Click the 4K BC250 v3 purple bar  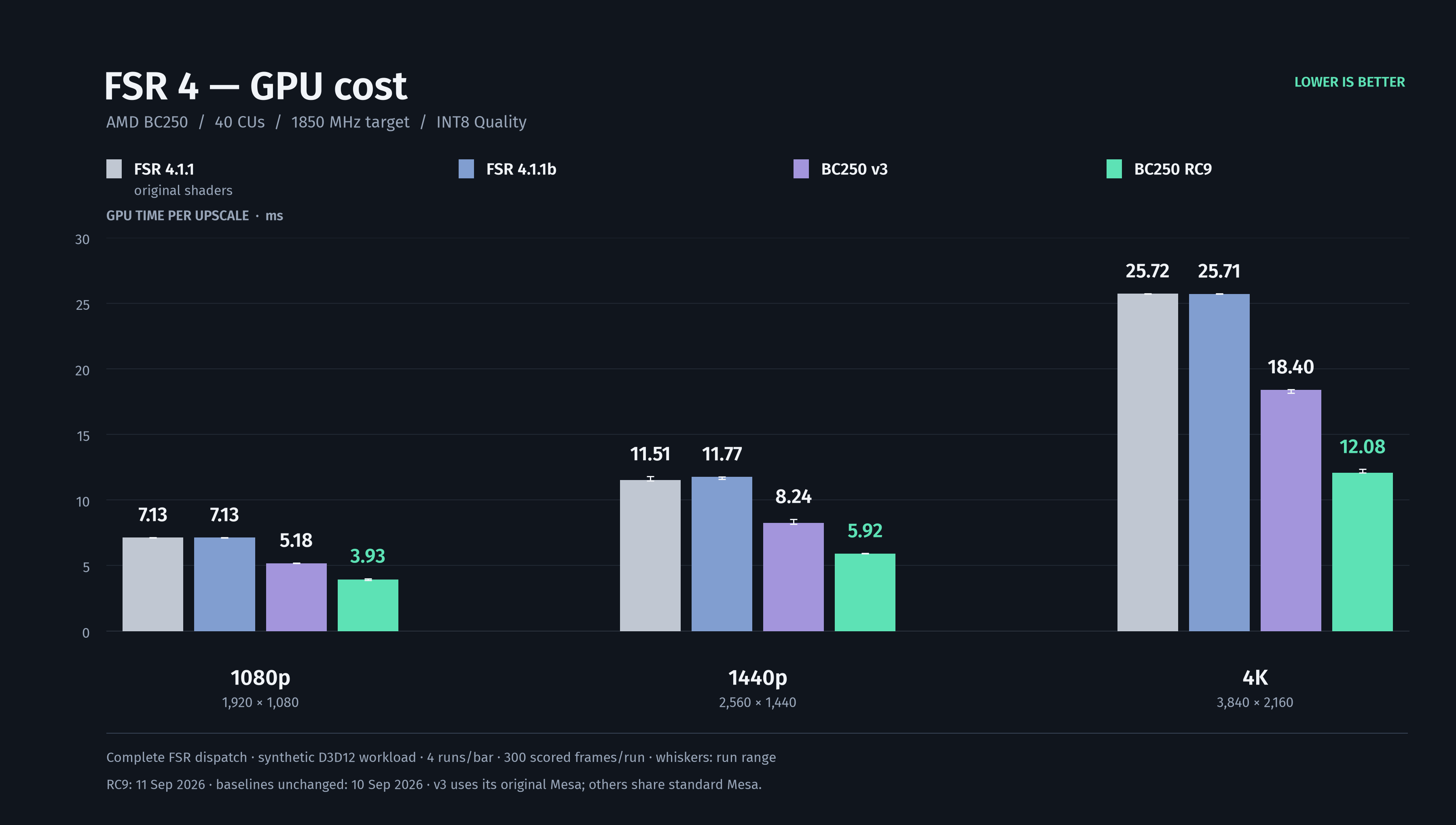point(1291,510)
